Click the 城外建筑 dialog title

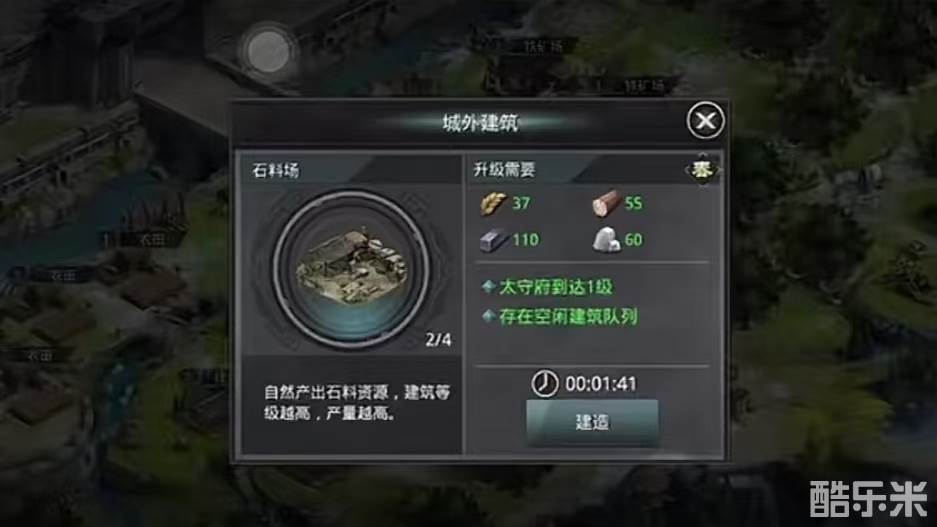tap(480, 123)
